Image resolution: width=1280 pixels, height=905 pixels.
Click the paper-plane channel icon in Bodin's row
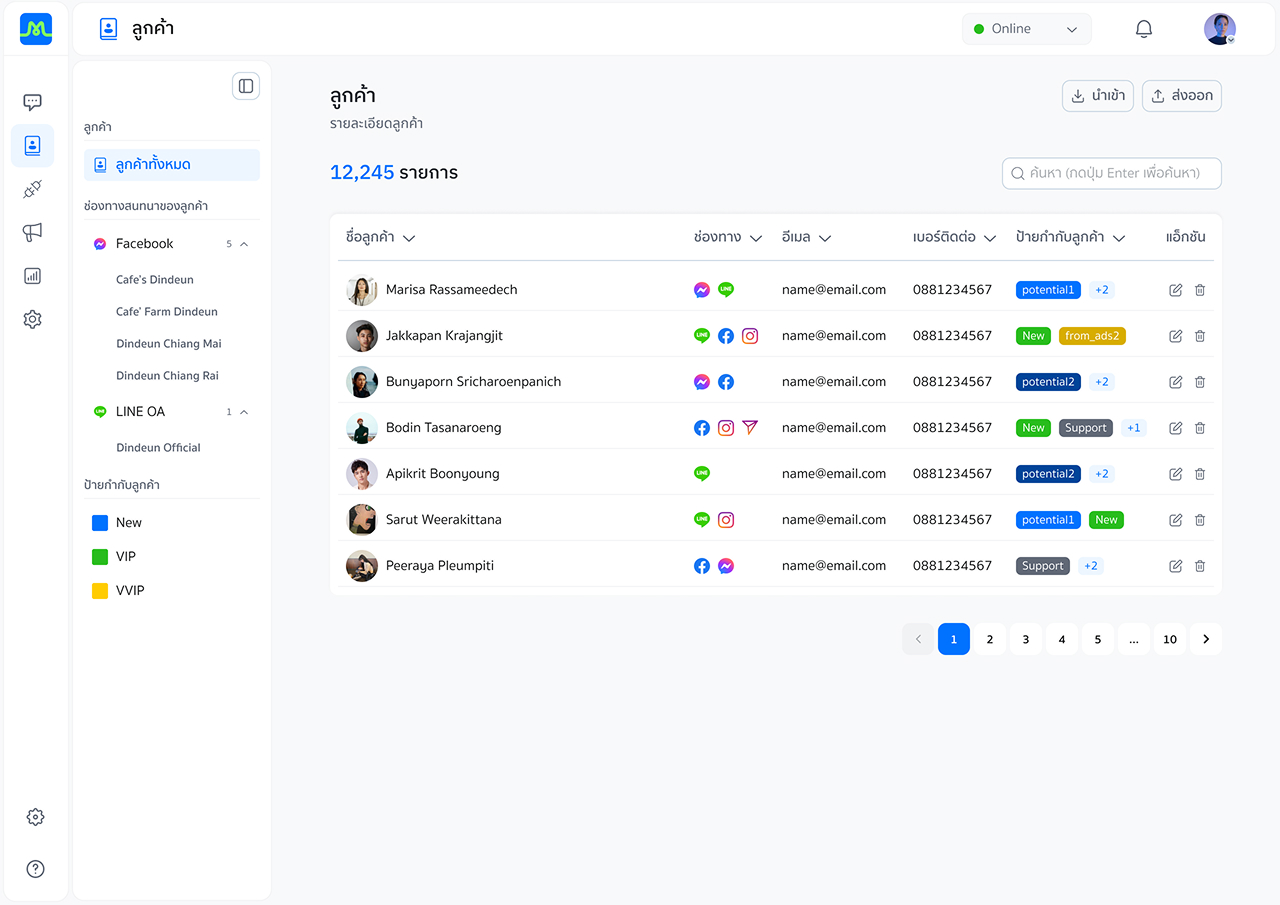(x=750, y=428)
